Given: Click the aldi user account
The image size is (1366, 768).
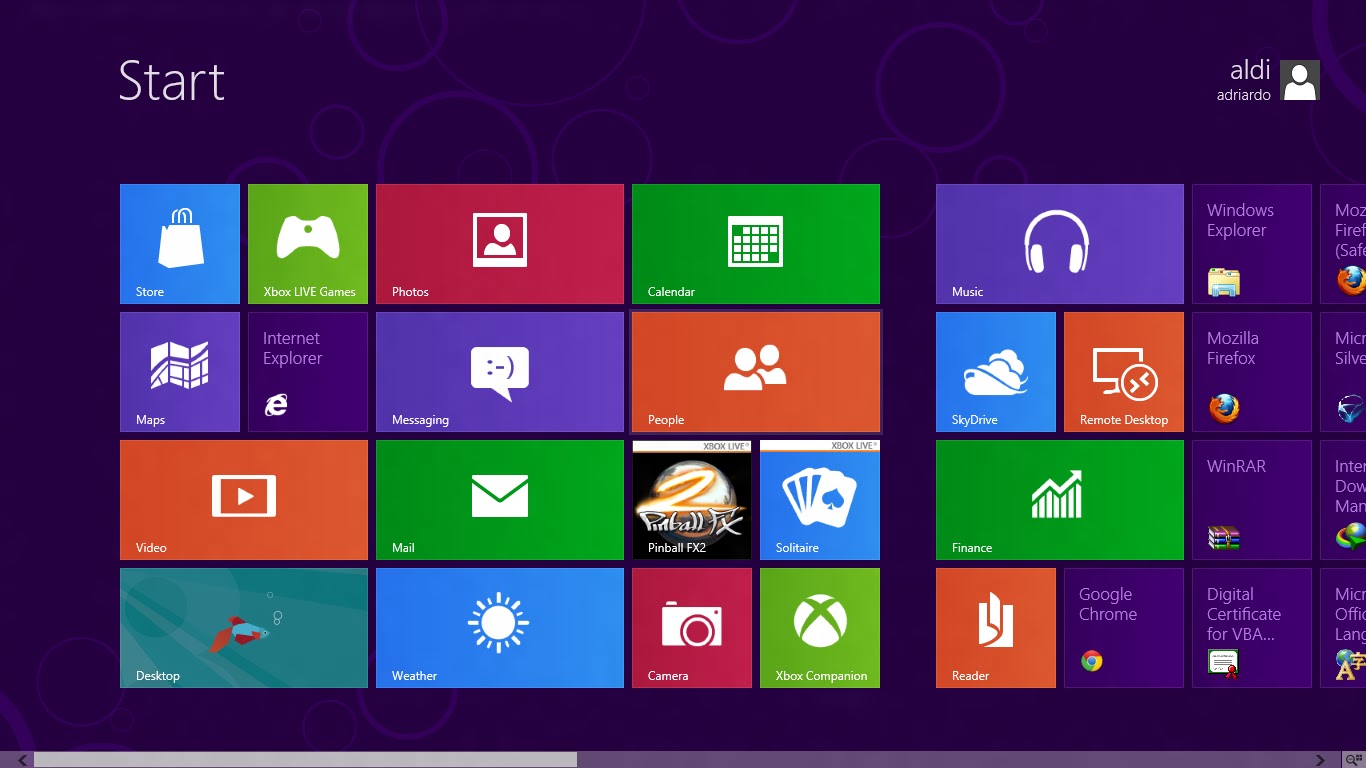Looking at the screenshot, I should [1270, 80].
